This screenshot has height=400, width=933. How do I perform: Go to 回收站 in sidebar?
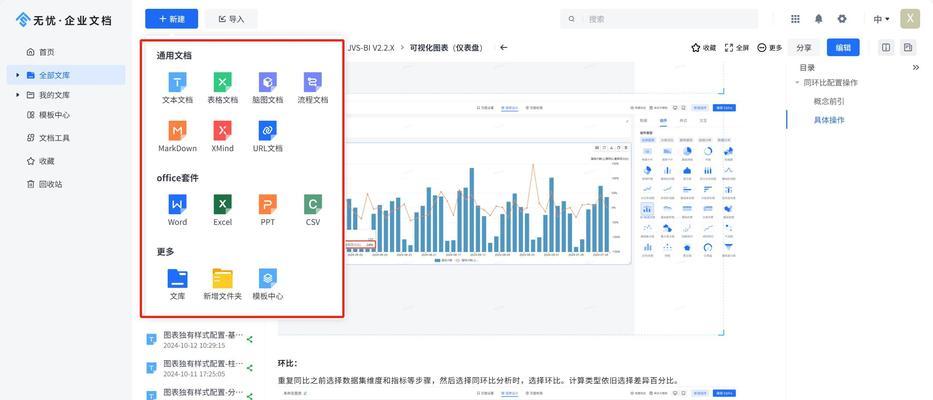click(50, 184)
